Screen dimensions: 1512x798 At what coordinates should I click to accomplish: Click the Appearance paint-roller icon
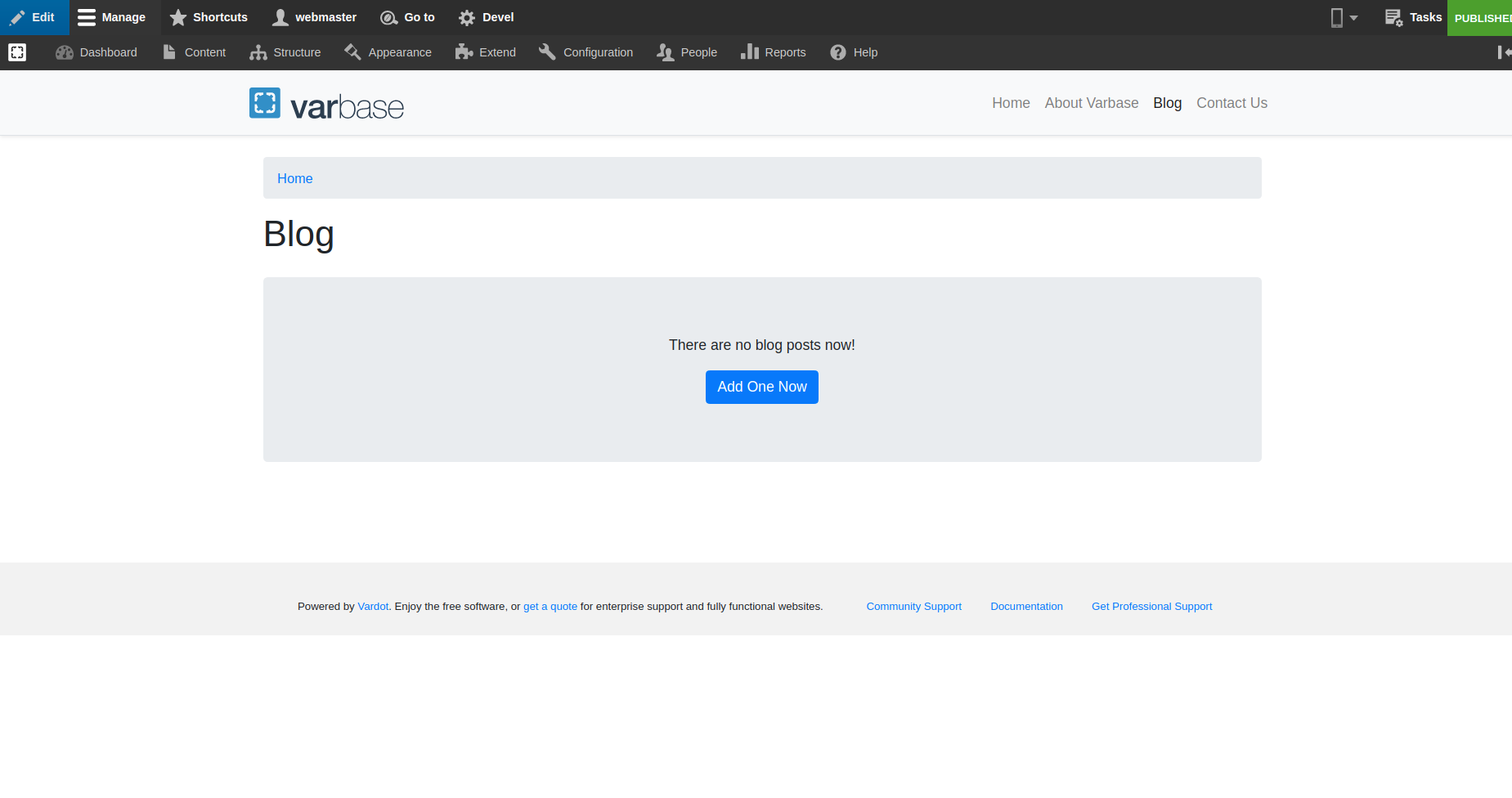coord(354,52)
